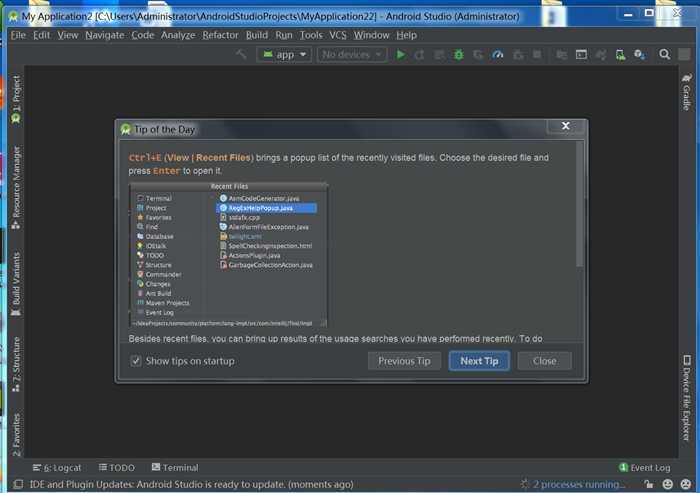Click the Make Project hammer icon
The height and width of the screenshot is (493, 700).
tap(241, 54)
